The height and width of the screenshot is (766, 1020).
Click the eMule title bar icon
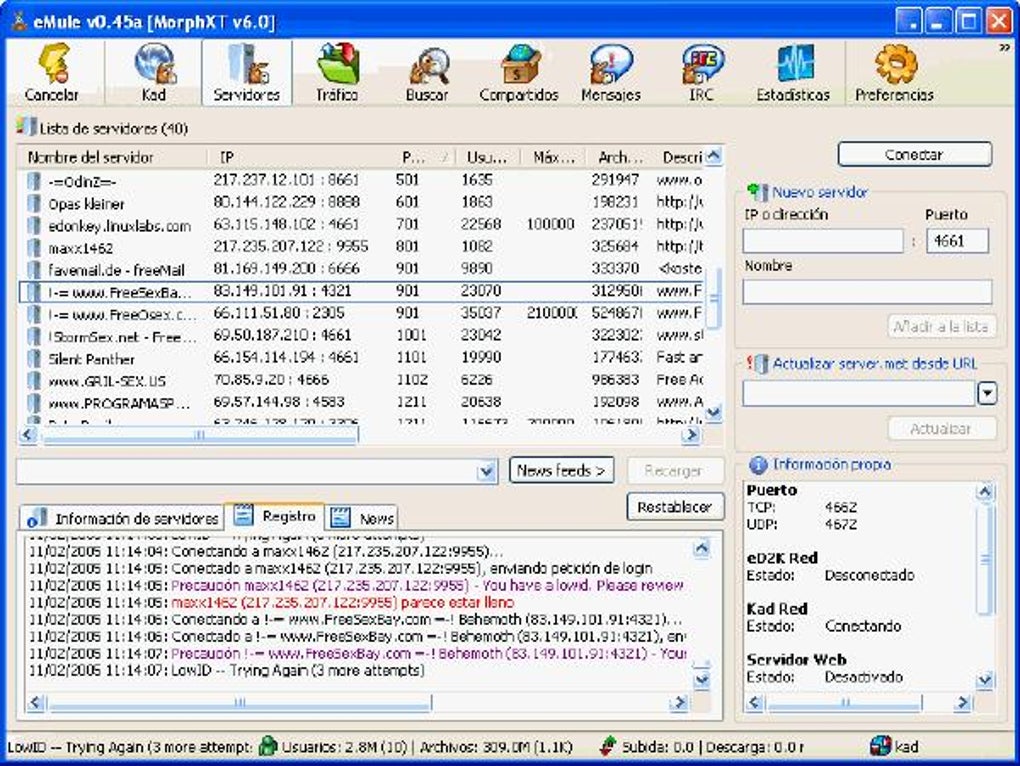[x=20, y=21]
